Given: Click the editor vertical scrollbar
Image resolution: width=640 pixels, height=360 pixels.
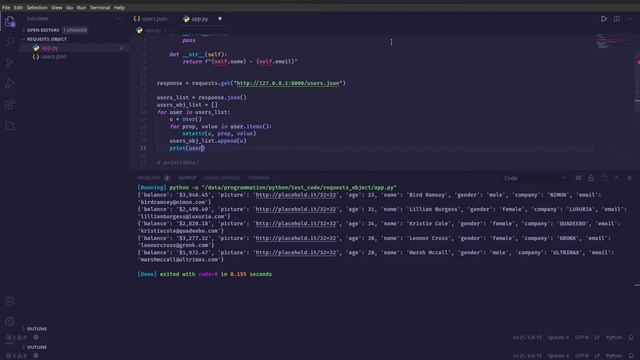Looking at the screenshot, I should point(637,102).
